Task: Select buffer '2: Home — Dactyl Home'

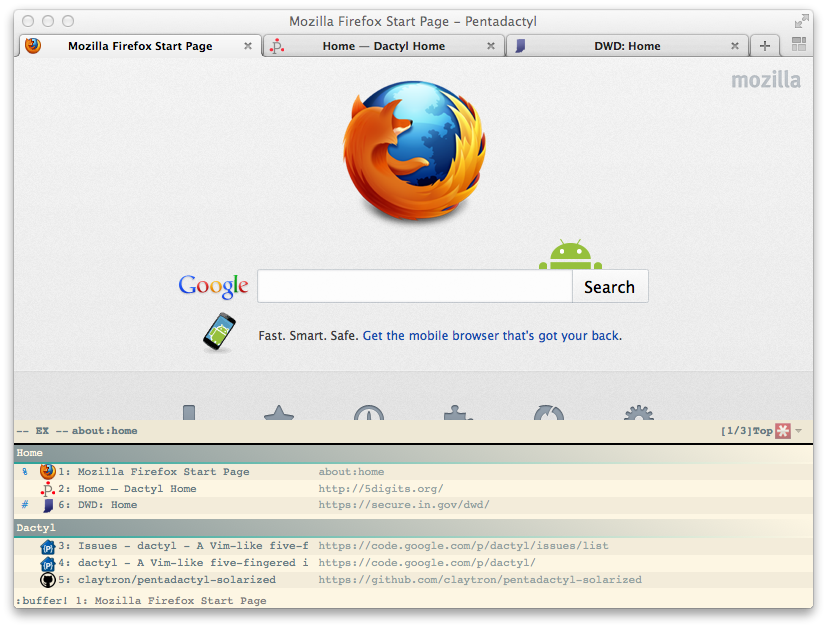Action: click(414, 489)
